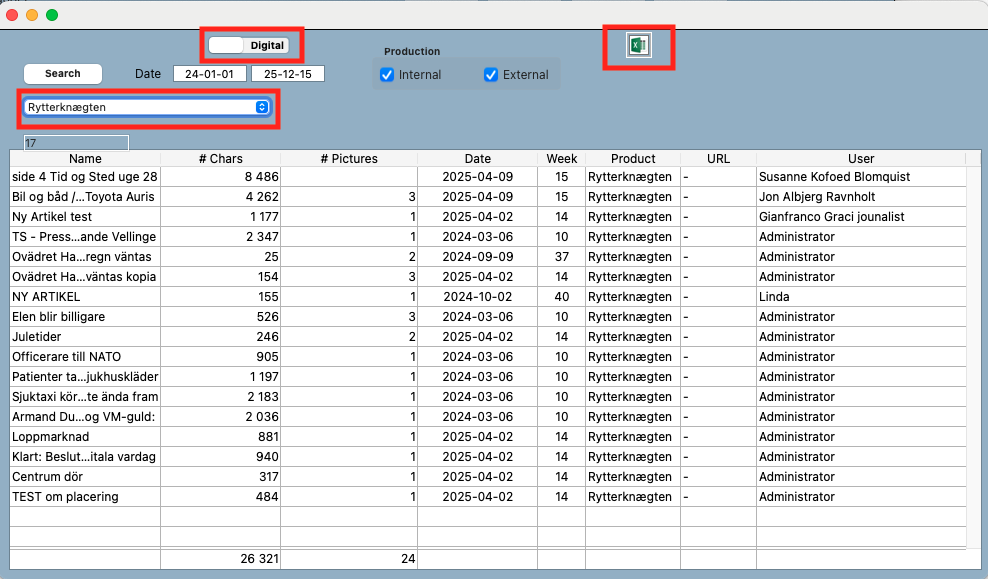Click the end date field 25-12-15
988x579 pixels.
[x=287, y=74]
